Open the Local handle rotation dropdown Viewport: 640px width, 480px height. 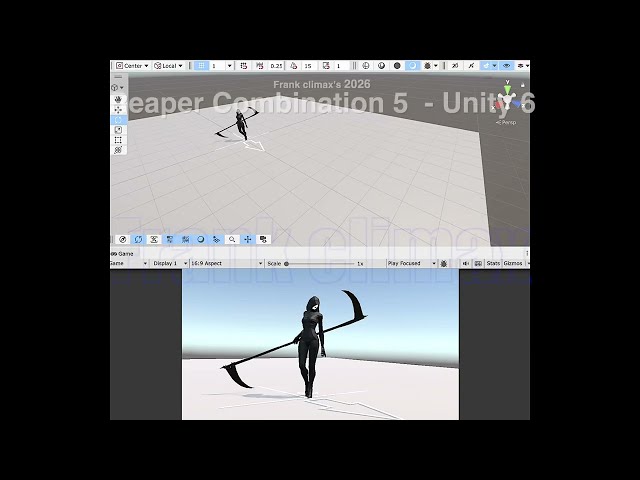168,66
